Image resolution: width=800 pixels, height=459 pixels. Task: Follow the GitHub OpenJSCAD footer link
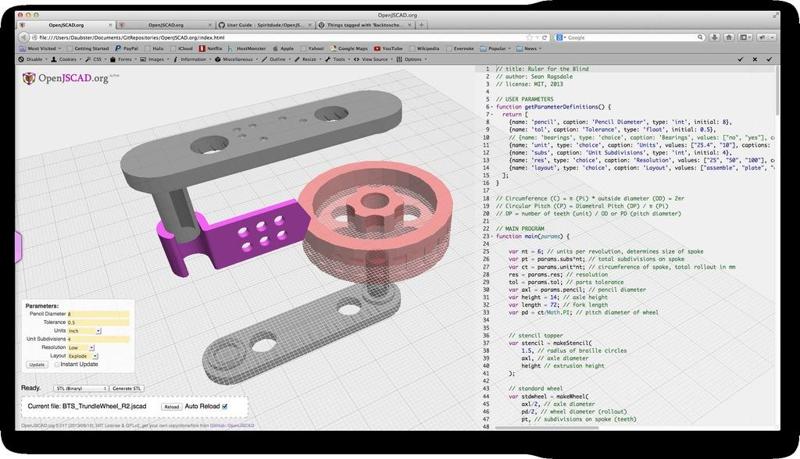coord(232,425)
